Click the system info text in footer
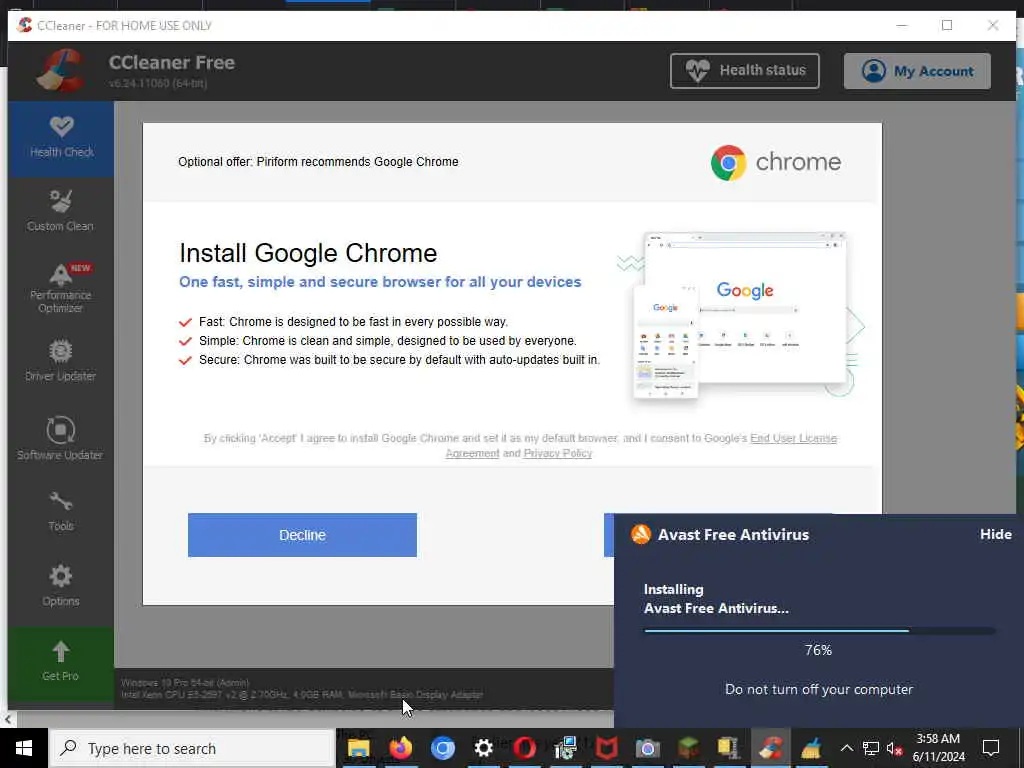This screenshot has height=768, width=1024. point(302,689)
